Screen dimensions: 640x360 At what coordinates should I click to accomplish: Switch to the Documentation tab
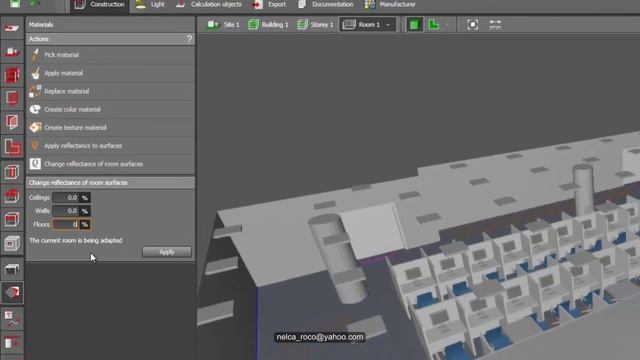click(x=326, y=5)
